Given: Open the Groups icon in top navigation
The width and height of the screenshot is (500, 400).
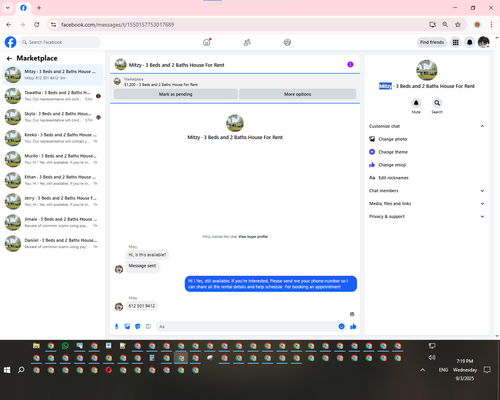Looking at the screenshot, I should pyautogui.click(x=287, y=42).
